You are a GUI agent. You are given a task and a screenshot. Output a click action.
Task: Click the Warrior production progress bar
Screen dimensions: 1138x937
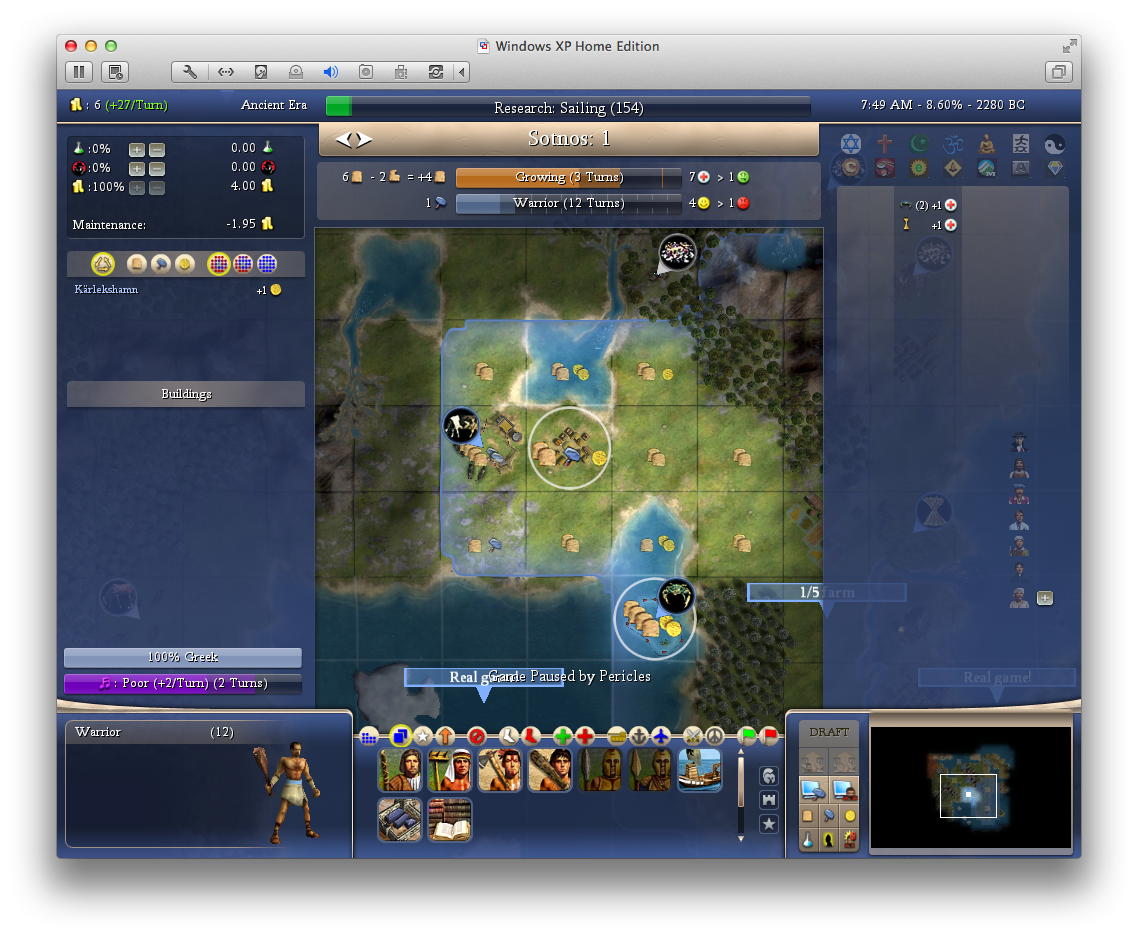pyautogui.click(x=568, y=203)
